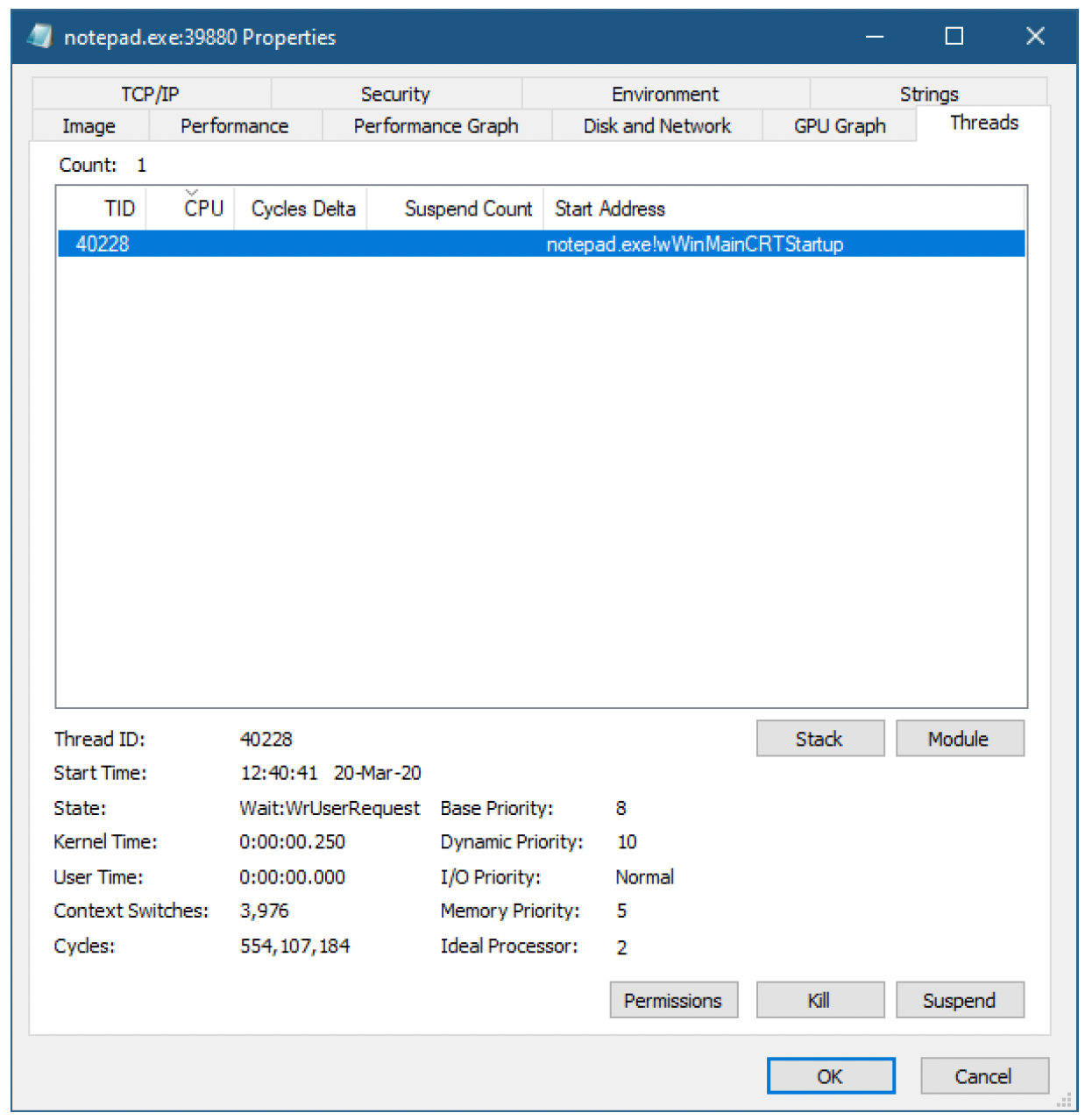Suspend the selected thread

pos(960,1000)
